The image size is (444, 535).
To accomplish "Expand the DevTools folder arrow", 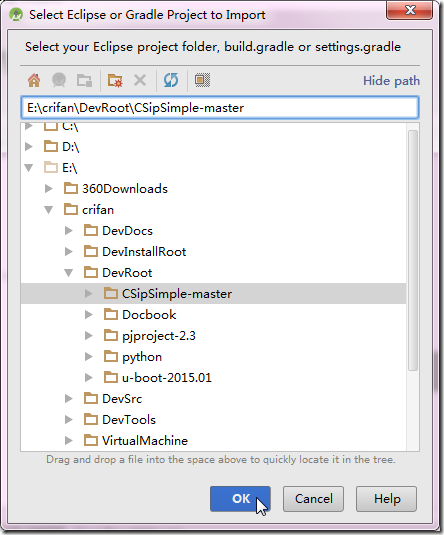I will (69, 419).
